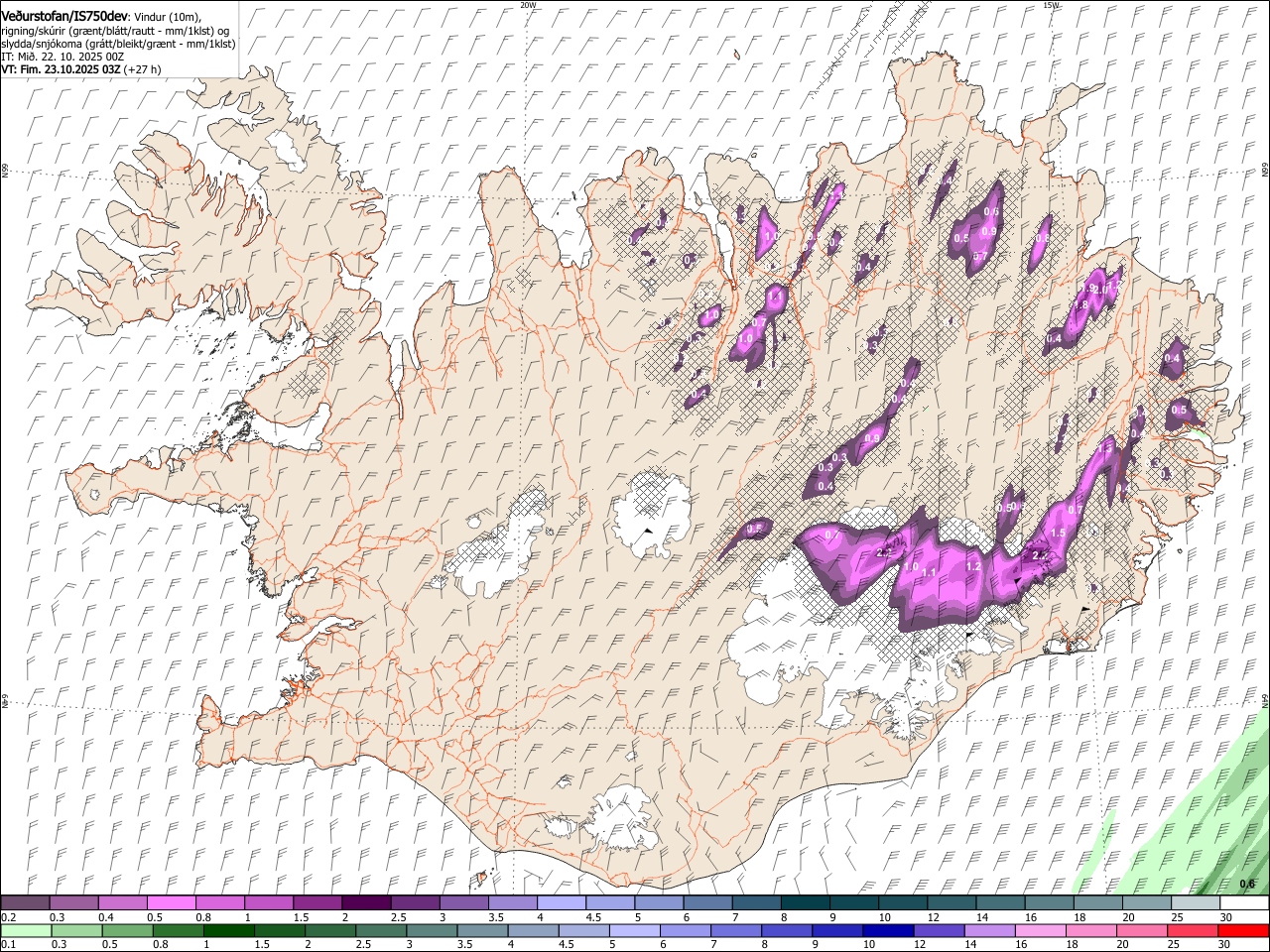Click the lower legend swatch between 2.5 and 3
The width and height of the screenshot is (1270, 952).
coord(381,930)
